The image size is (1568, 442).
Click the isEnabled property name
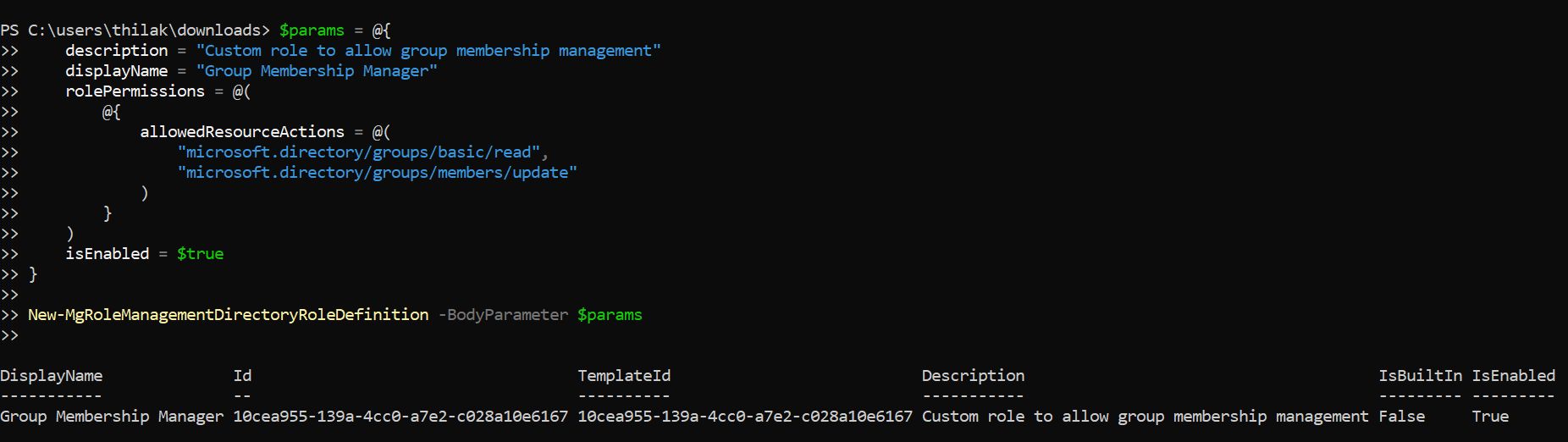coord(107,254)
